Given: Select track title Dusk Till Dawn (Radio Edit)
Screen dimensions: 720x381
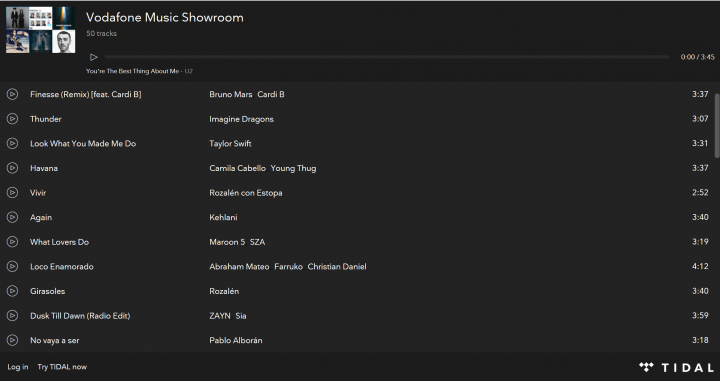Looking at the screenshot, I should [x=80, y=316].
